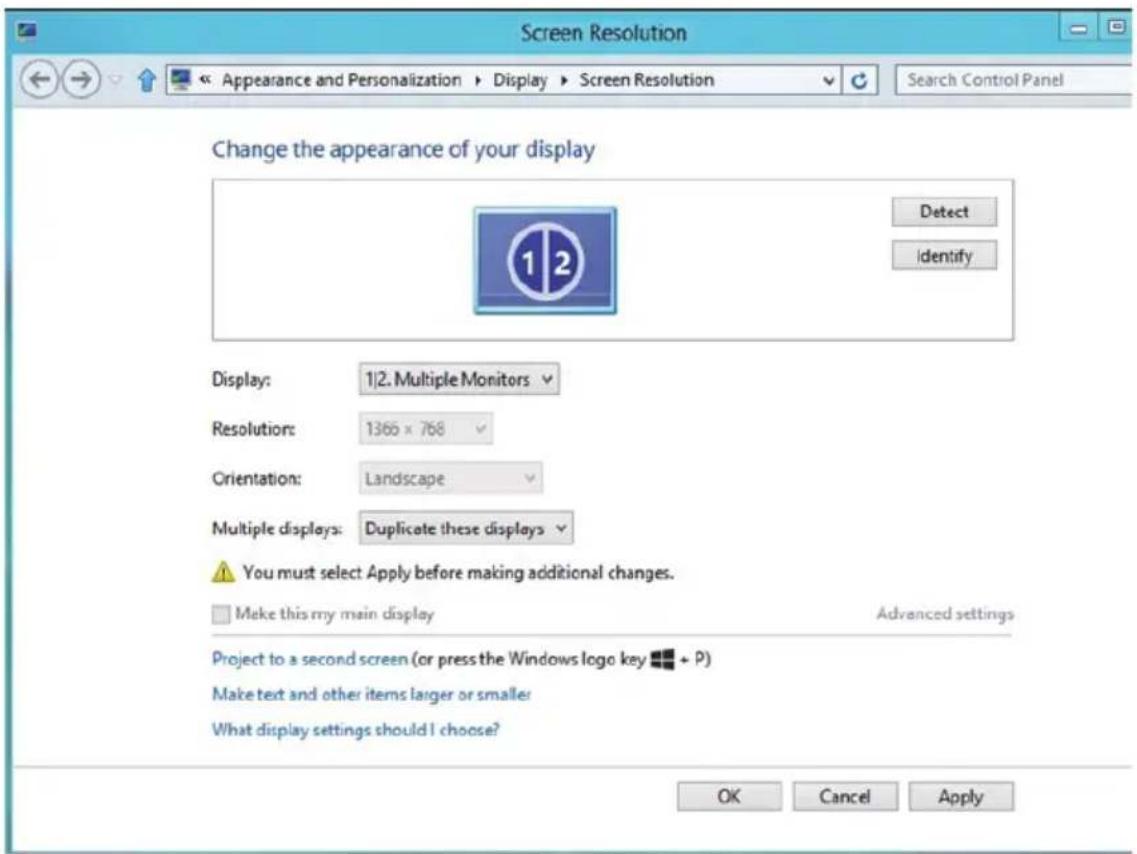Viewport: 1137px width, 854px height.
Task: Open What display settings should I choose link
Action: tap(355, 729)
